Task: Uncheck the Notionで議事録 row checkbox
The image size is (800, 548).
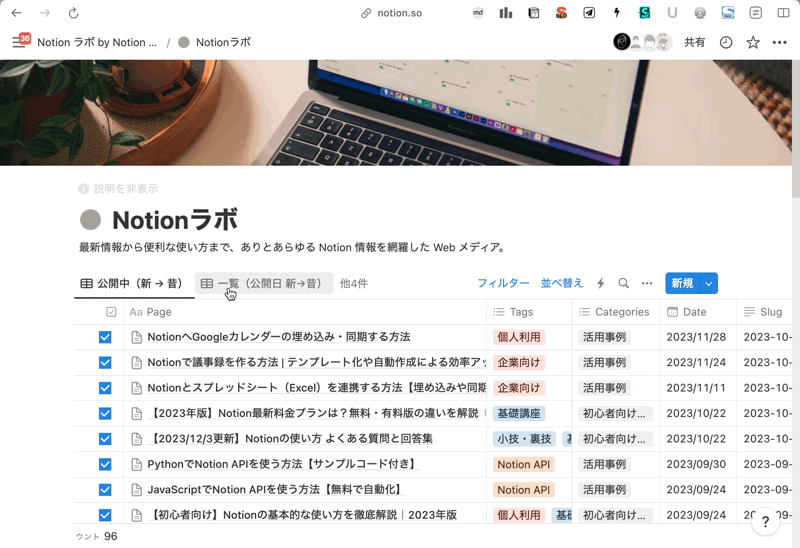Action: click(105, 363)
